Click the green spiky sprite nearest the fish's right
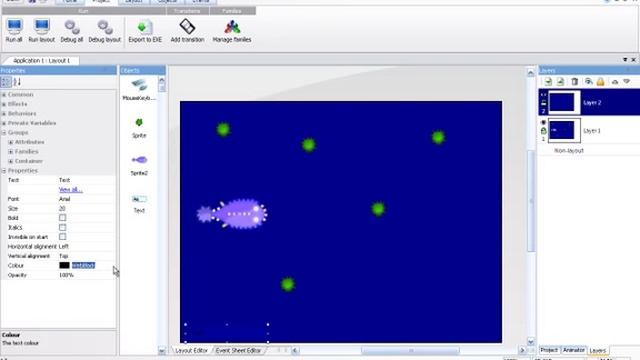Screen dimensions: 640x360 [378, 209]
